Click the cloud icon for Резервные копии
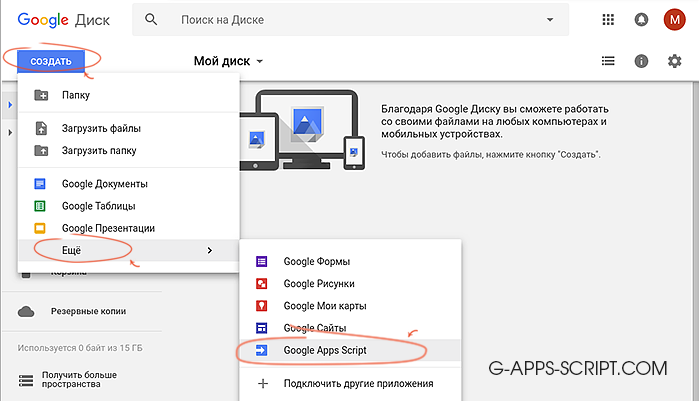Image resolution: width=700 pixels, height=401 pixels. tap(26, 311)
